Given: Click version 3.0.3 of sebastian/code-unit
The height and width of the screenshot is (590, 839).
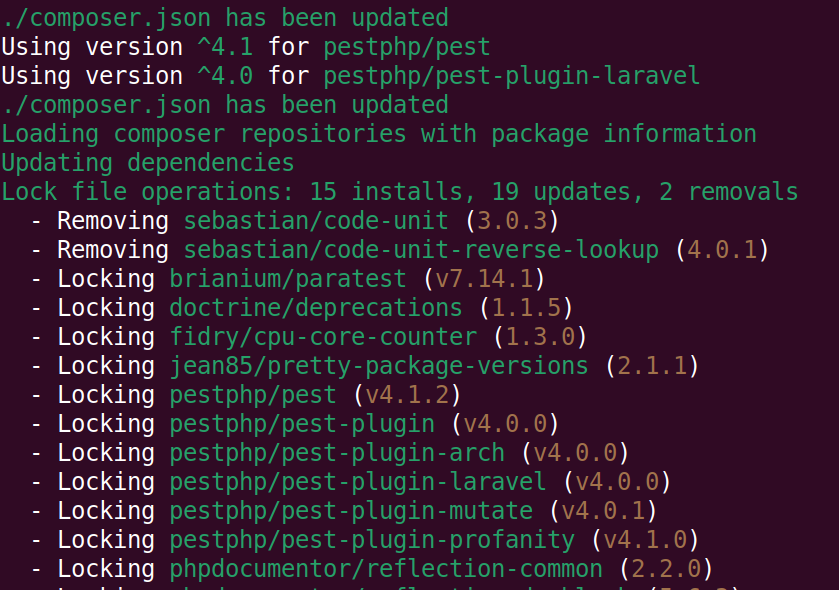Looking at the screenshot, I should (512, 221).
